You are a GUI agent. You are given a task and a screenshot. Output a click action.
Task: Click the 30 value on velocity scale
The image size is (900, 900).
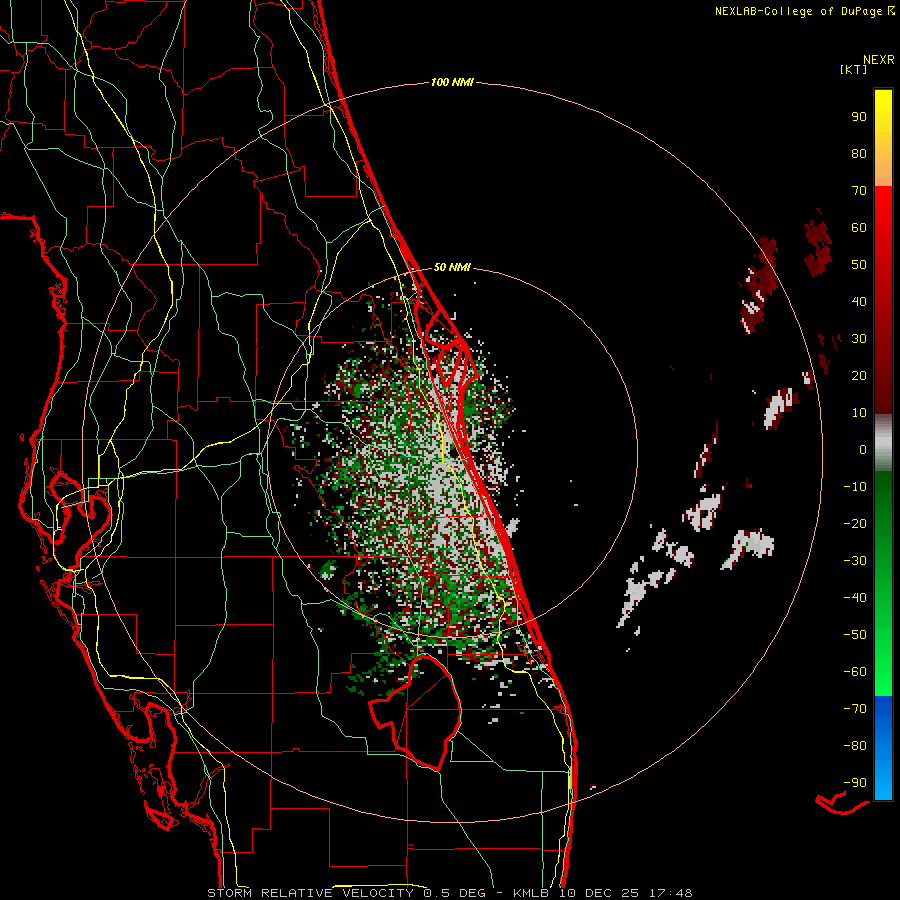click(x=859, y=339)
